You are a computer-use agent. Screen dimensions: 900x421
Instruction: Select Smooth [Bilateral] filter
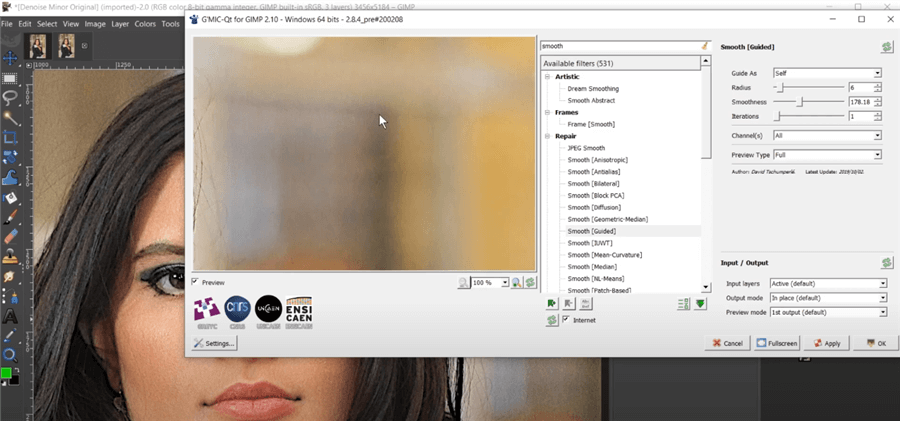pos(593,184)
